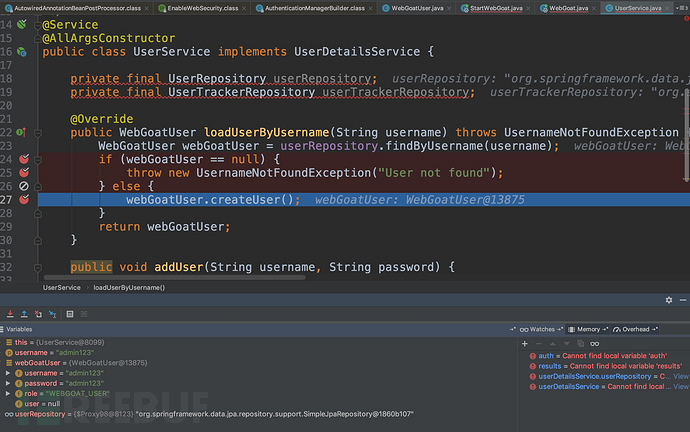Click loadUserByUsername() in the breadcrumb bar
The width and height of the screenshot is (690, 432).
[129, 287]
